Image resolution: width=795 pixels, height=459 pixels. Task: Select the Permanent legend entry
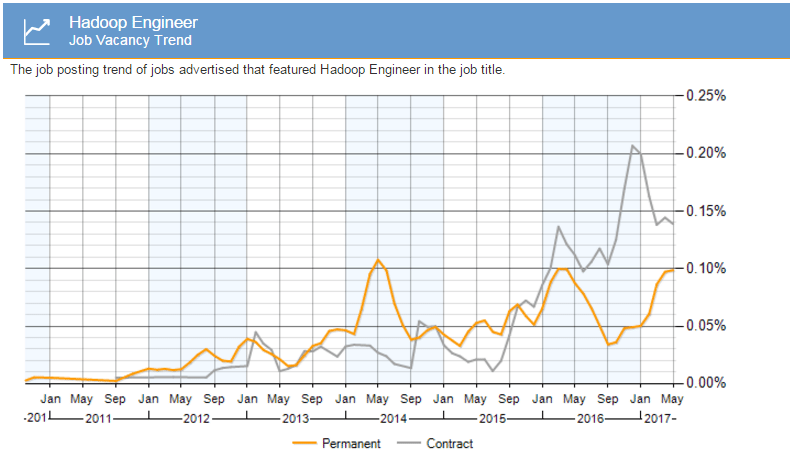pos(337,444)
